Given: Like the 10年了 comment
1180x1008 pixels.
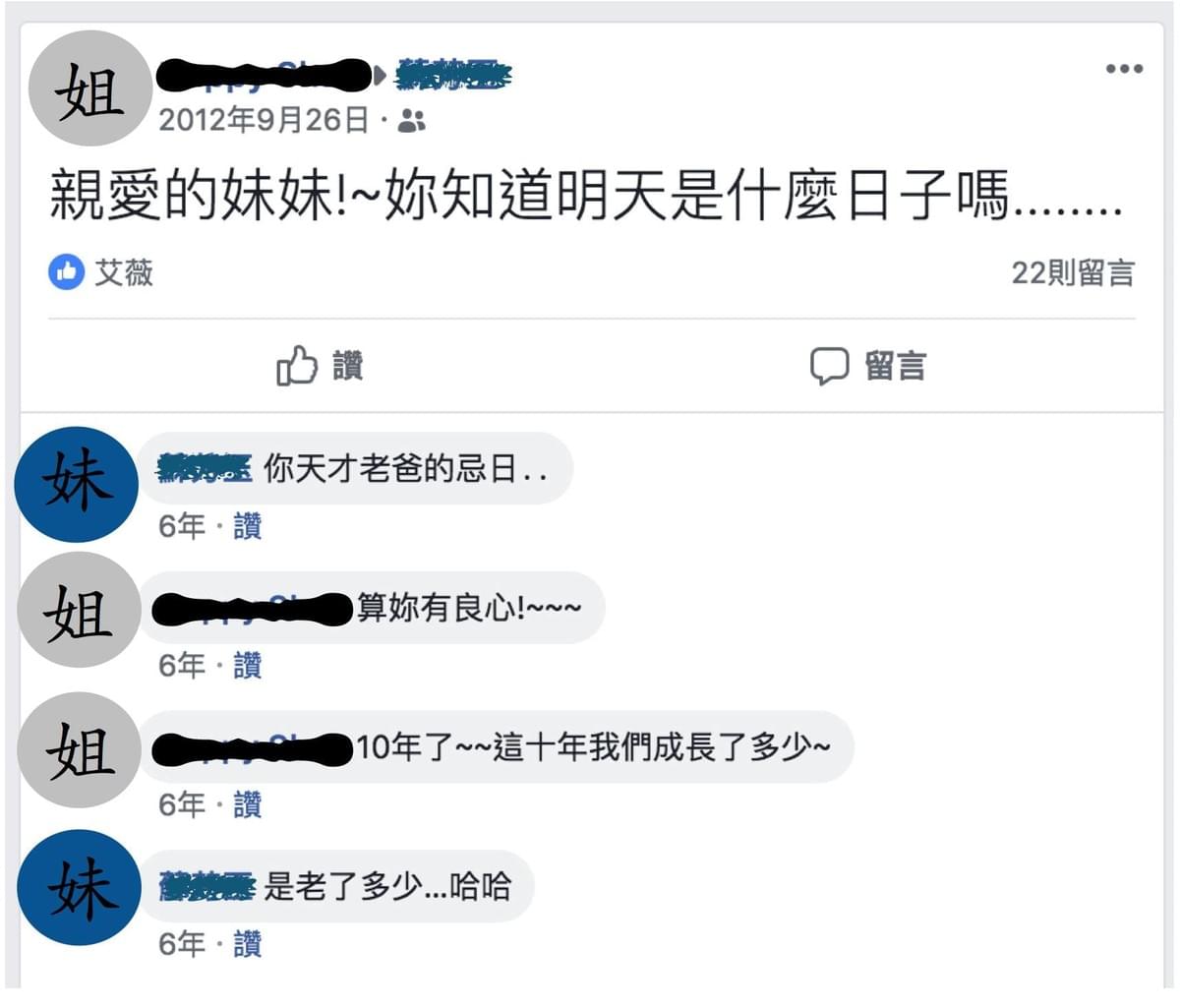Looking at the screenshot, I should (x=248, y=805).
